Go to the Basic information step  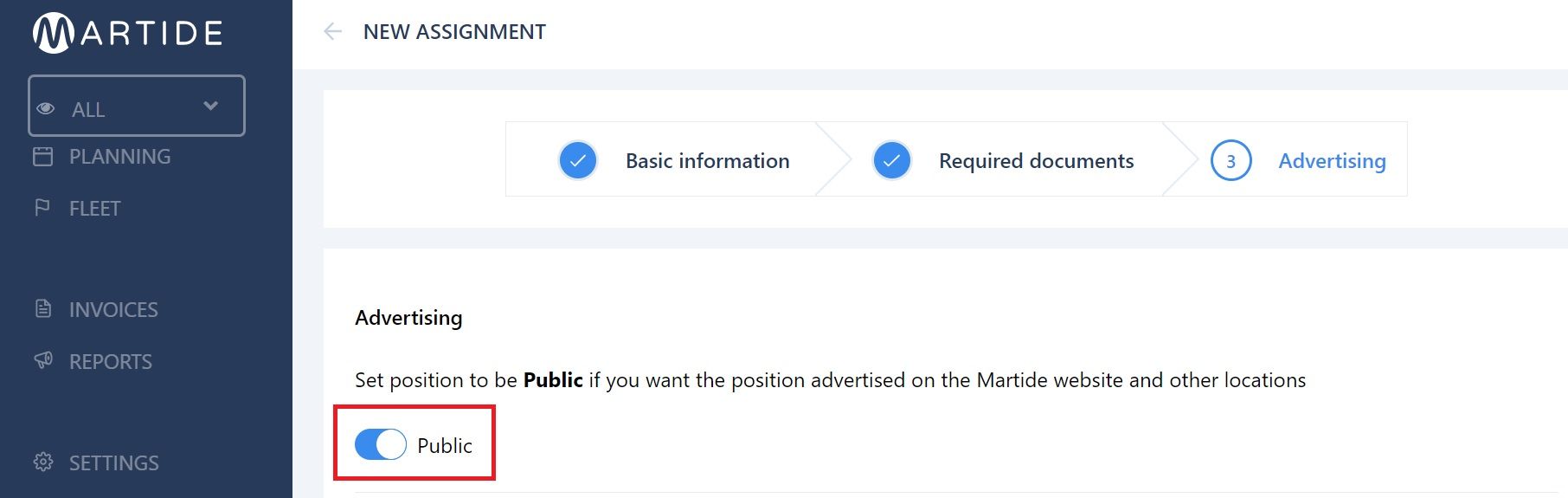pyautogui.click(x=707, y=161)
